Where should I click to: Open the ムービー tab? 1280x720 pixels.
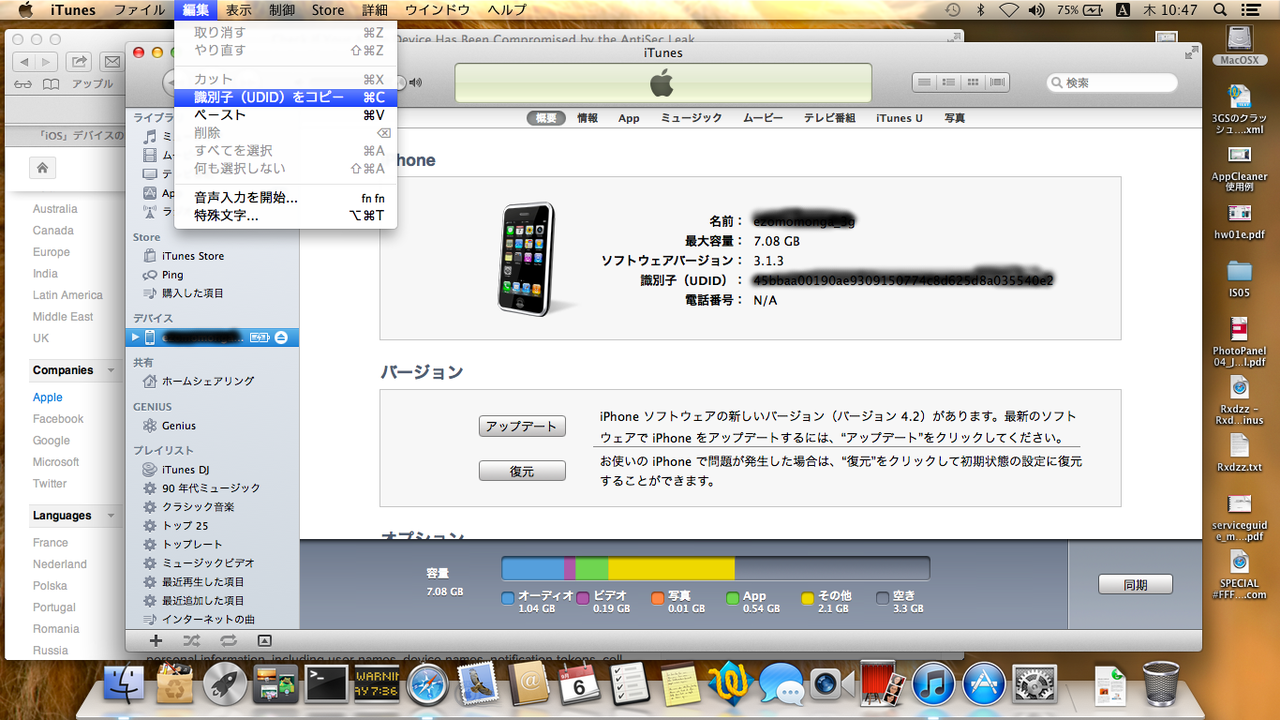(763, 118)
